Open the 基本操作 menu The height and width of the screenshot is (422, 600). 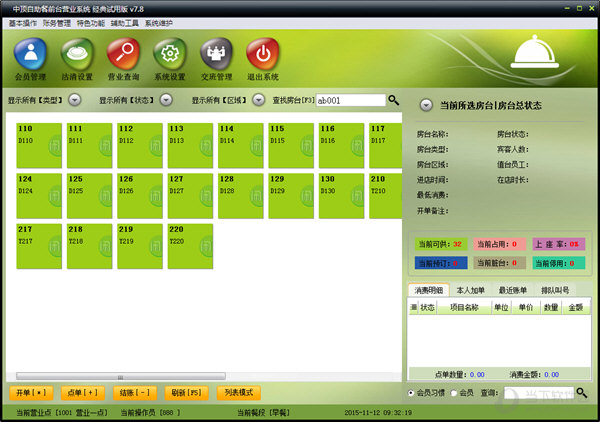point(22,21)
